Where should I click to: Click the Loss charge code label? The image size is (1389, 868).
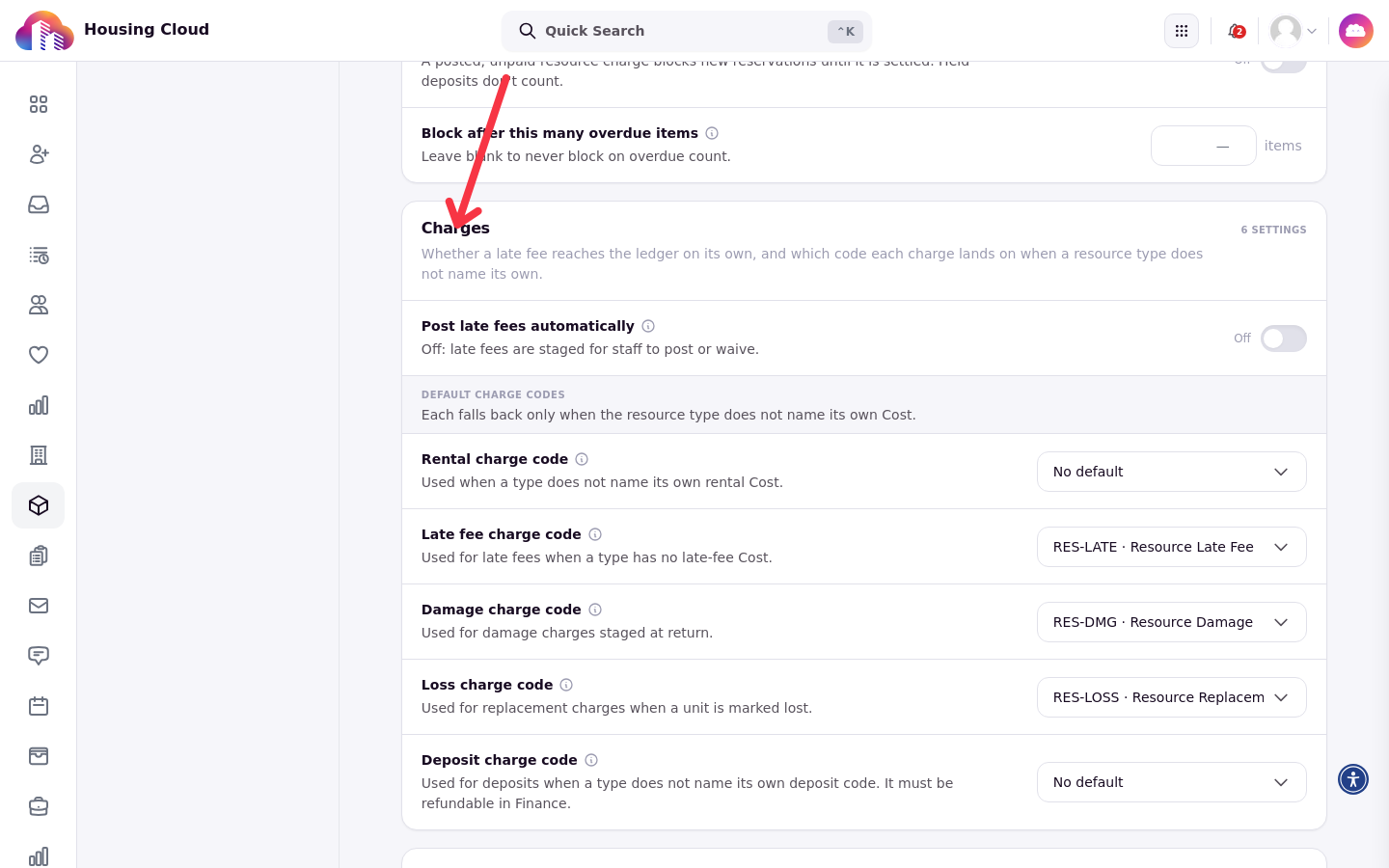click(x=487, y=685)
